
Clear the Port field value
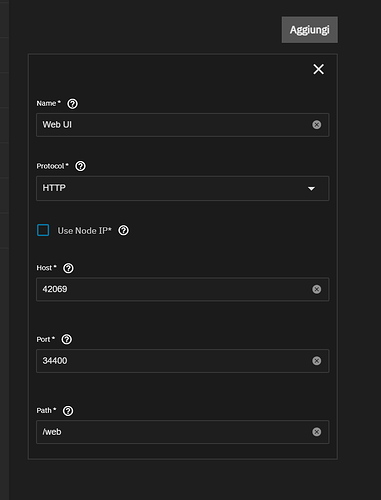point(317,361)
